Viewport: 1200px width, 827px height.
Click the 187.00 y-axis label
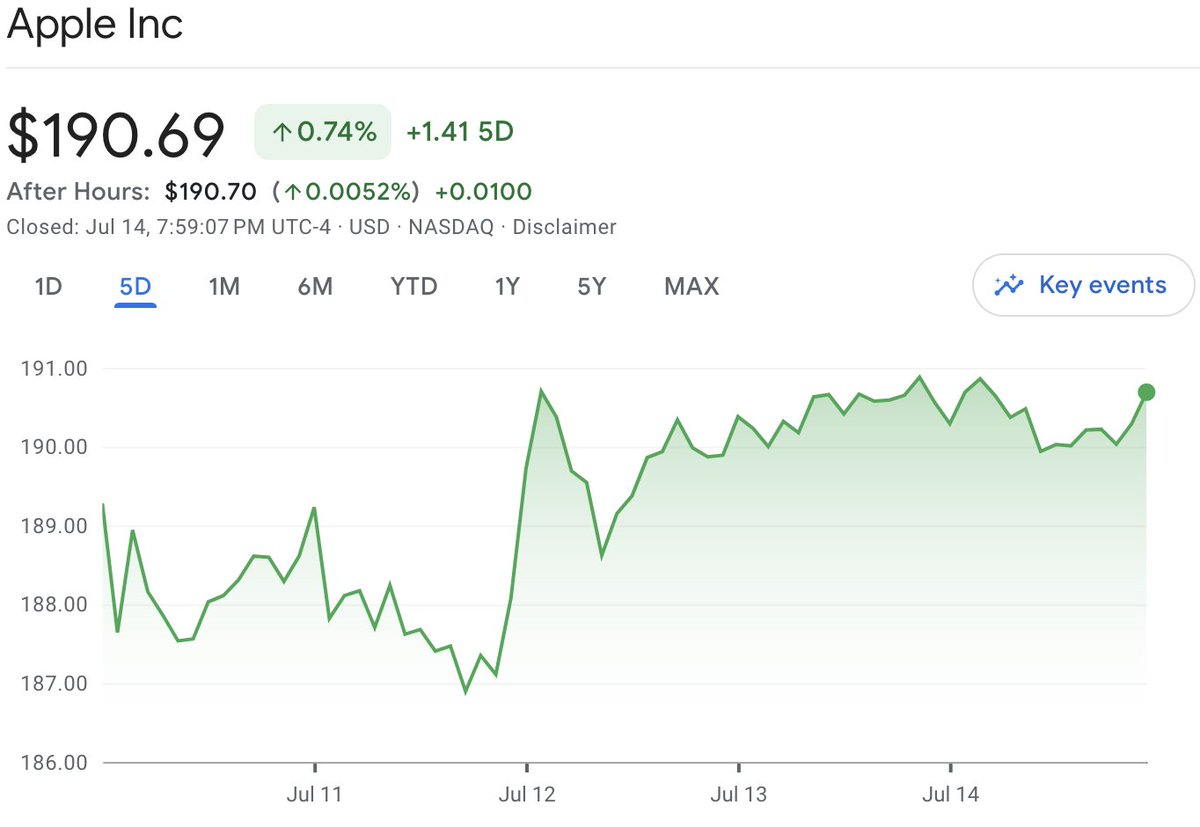coord(53,684)
